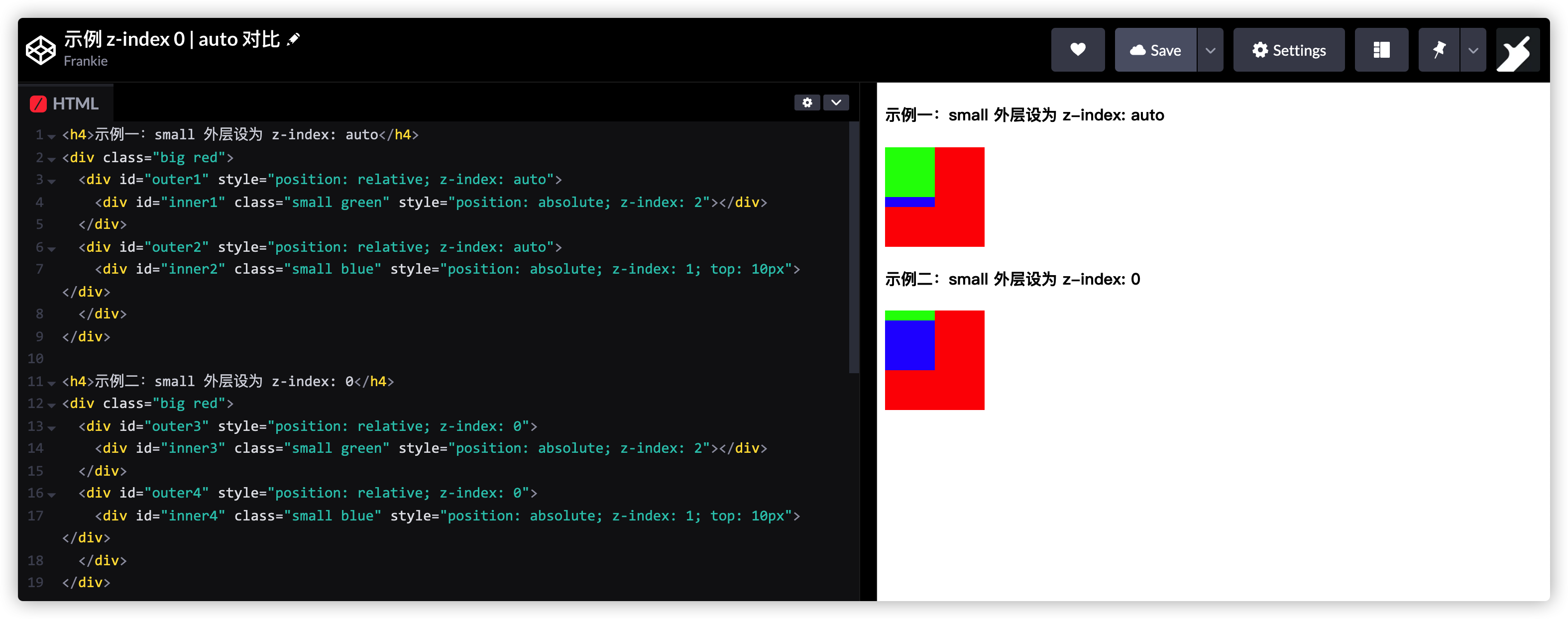Expand the Save options dropdown arrow

coord(1210,50)
